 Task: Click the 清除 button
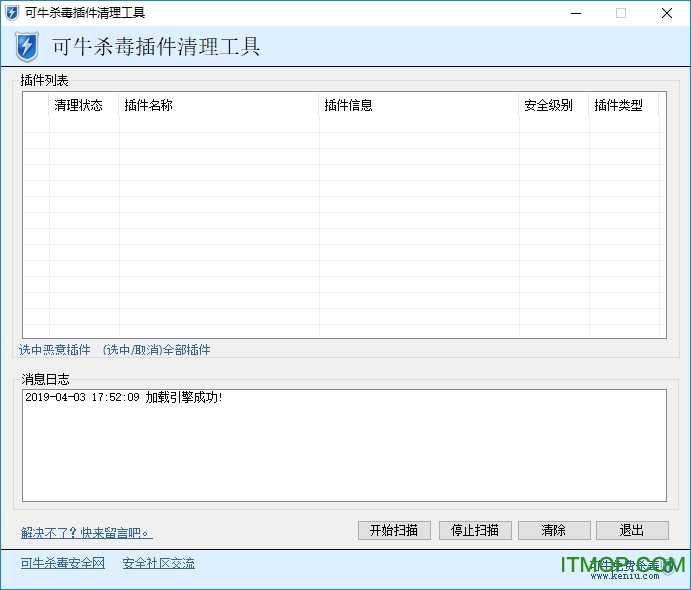point(554,530)
